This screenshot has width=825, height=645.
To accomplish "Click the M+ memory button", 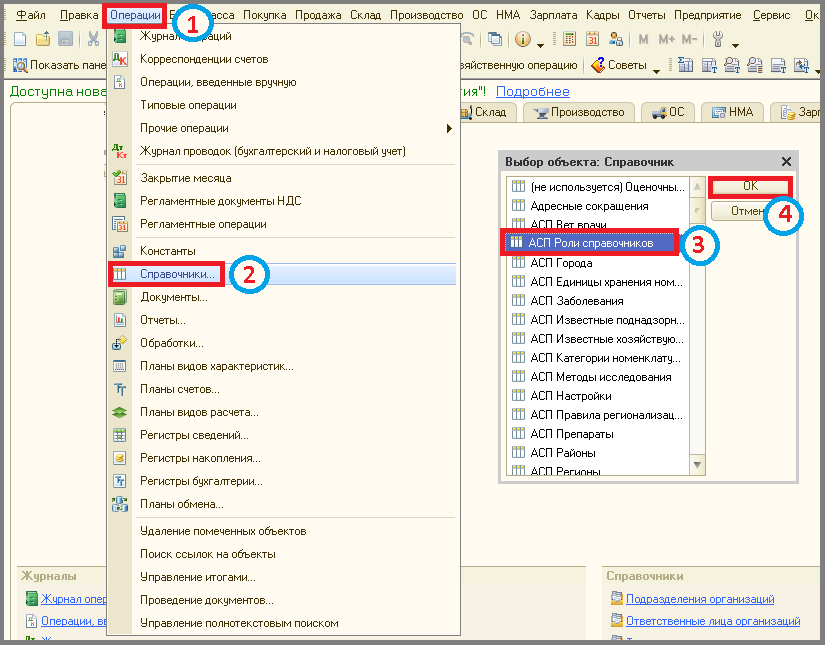I will [666, 39].
